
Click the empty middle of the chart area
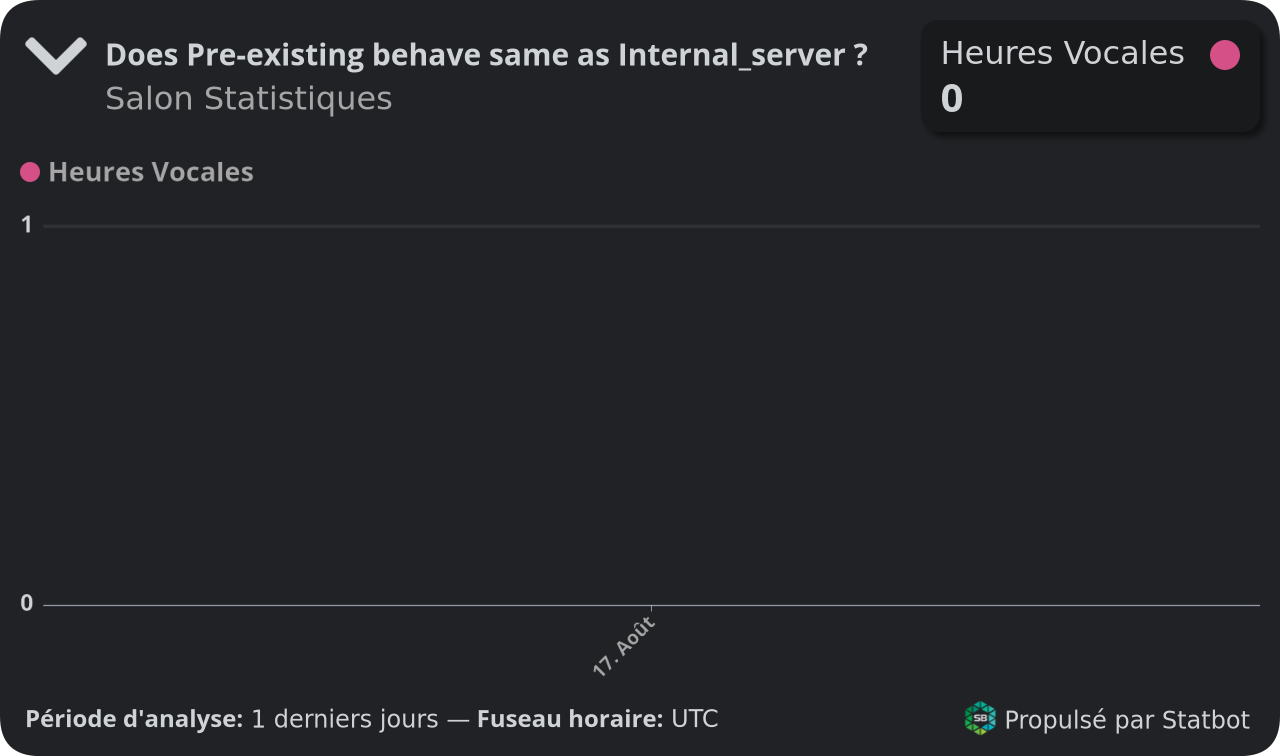pos(650,415)
